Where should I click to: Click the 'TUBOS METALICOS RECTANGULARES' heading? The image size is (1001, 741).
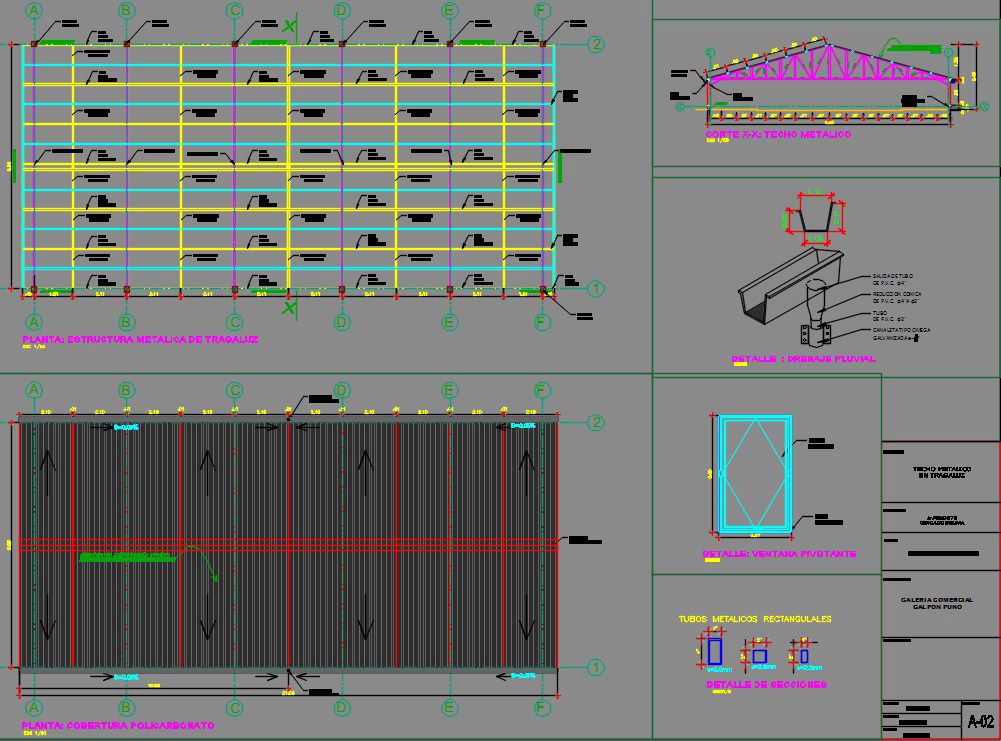(x=754, y=619)
